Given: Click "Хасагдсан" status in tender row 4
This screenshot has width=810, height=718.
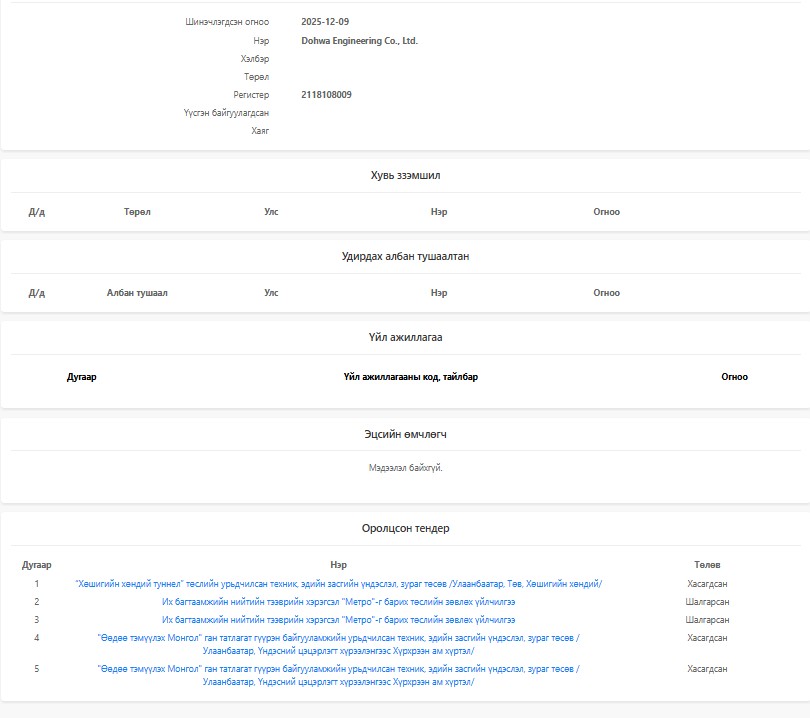Looking at the screenshot, I should pos(707,638).
